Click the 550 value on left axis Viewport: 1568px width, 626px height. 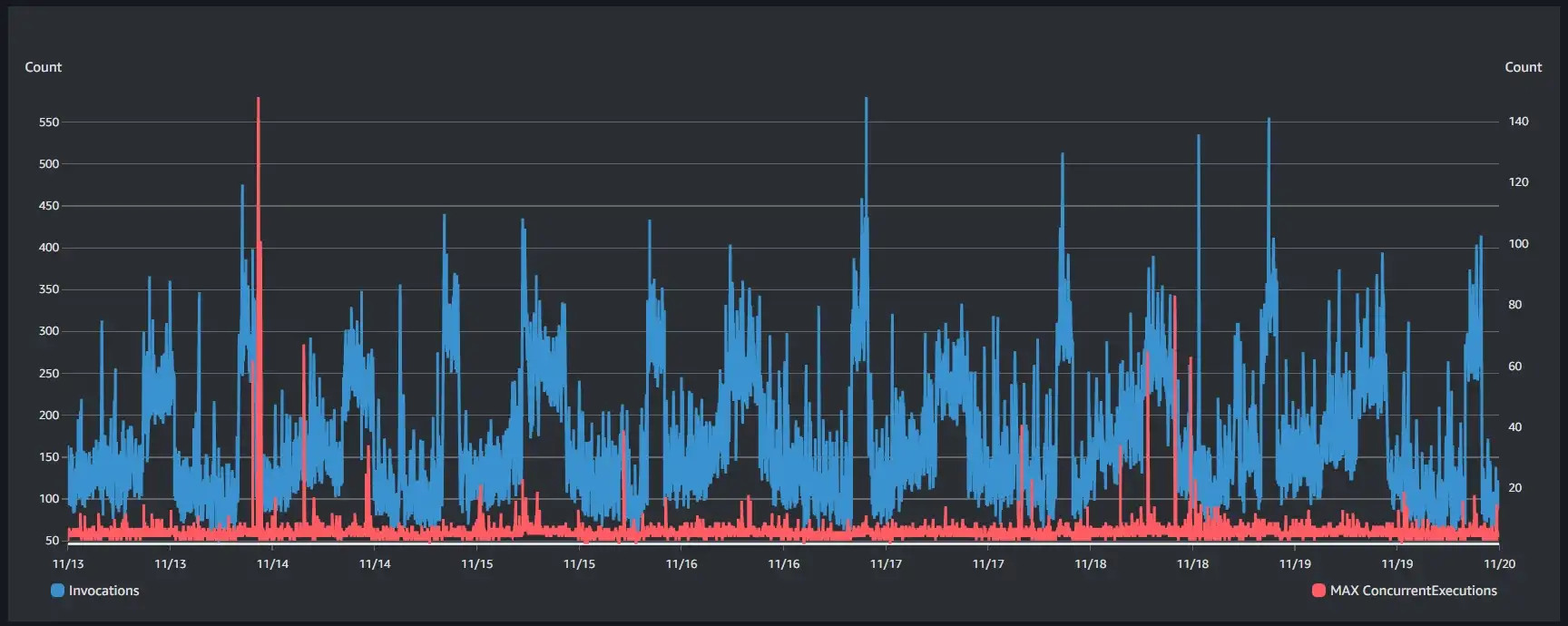pyautogui.click(x=49, y=122)
